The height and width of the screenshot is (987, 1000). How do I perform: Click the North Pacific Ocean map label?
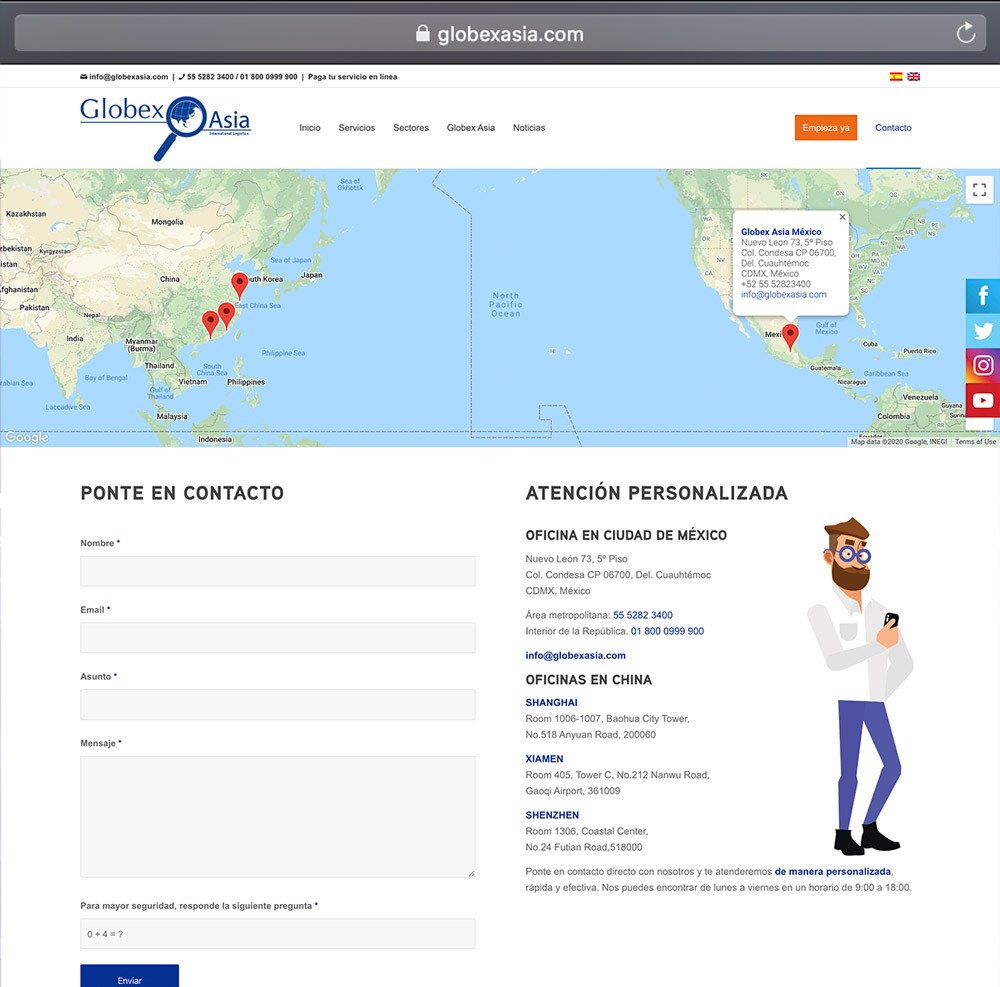(506, 305)
